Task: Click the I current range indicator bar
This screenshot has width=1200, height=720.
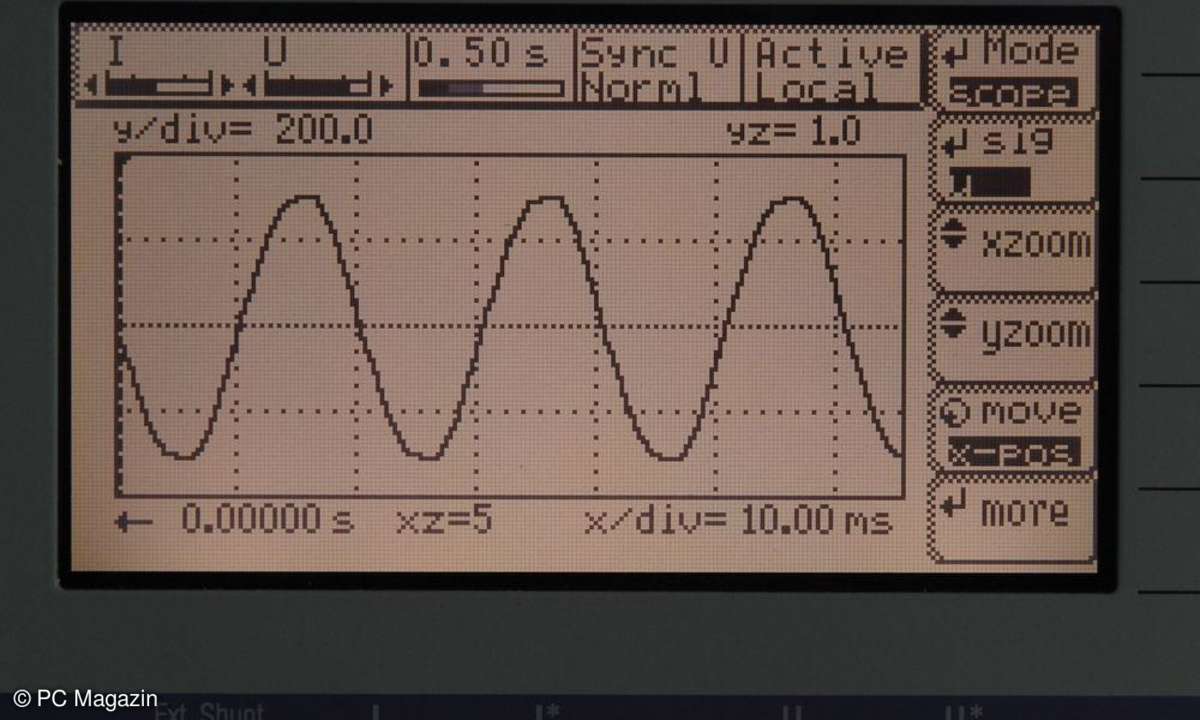Action: (x=160, y=87)
